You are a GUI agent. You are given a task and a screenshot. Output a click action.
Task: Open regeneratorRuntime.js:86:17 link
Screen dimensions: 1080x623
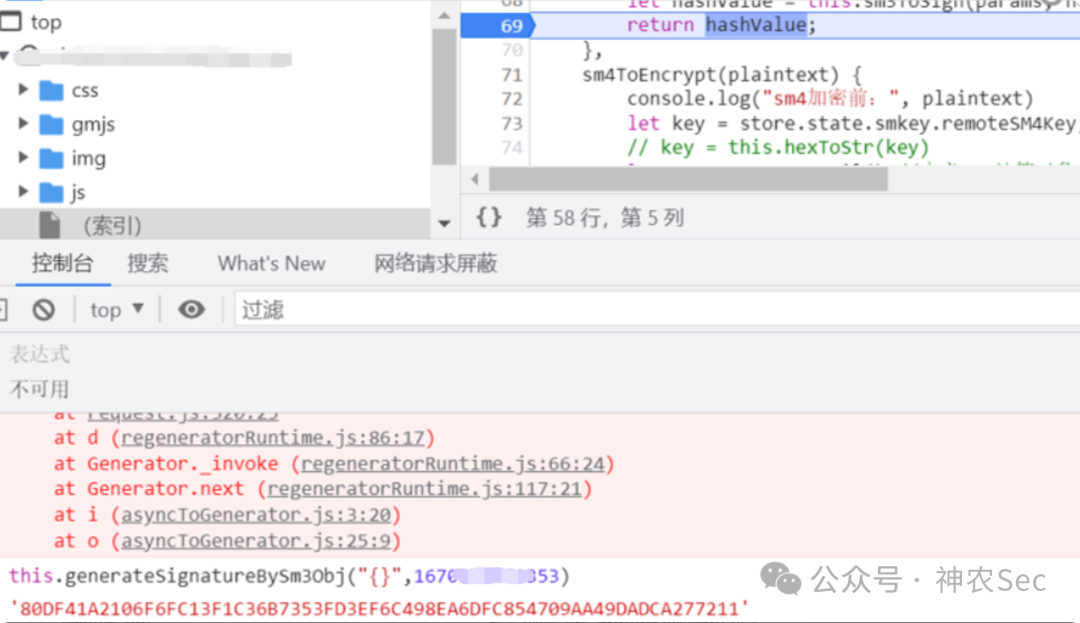click(273, 438)
